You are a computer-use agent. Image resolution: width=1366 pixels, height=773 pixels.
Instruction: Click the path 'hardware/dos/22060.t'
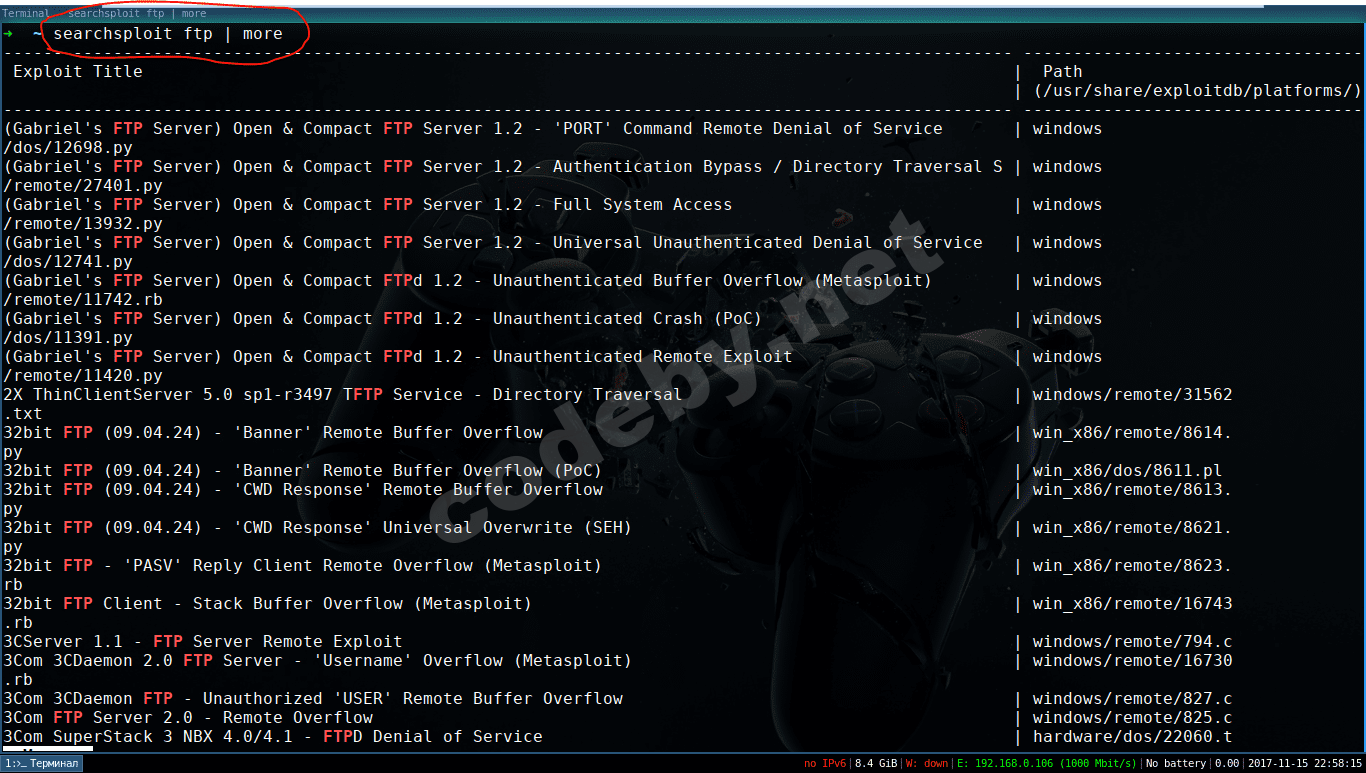tap(1133, 737)
